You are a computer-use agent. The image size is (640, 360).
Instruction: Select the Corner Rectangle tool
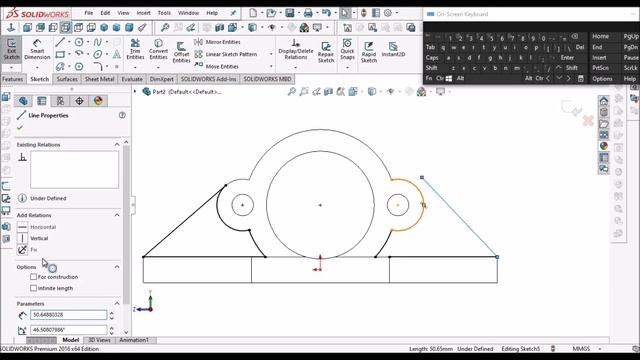coord(60,54)
